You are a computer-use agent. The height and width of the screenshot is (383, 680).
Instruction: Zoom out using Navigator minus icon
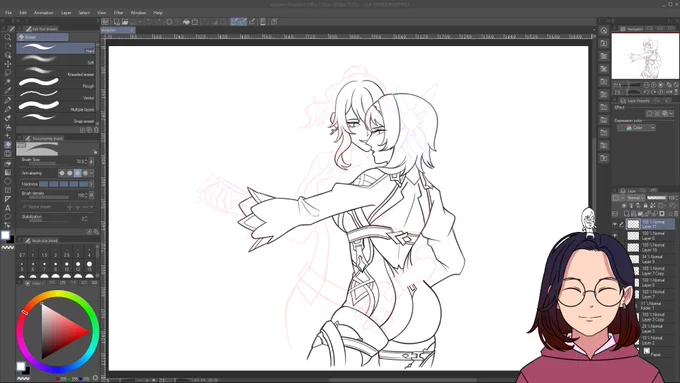pyautogui.click(x=646, y=85)
